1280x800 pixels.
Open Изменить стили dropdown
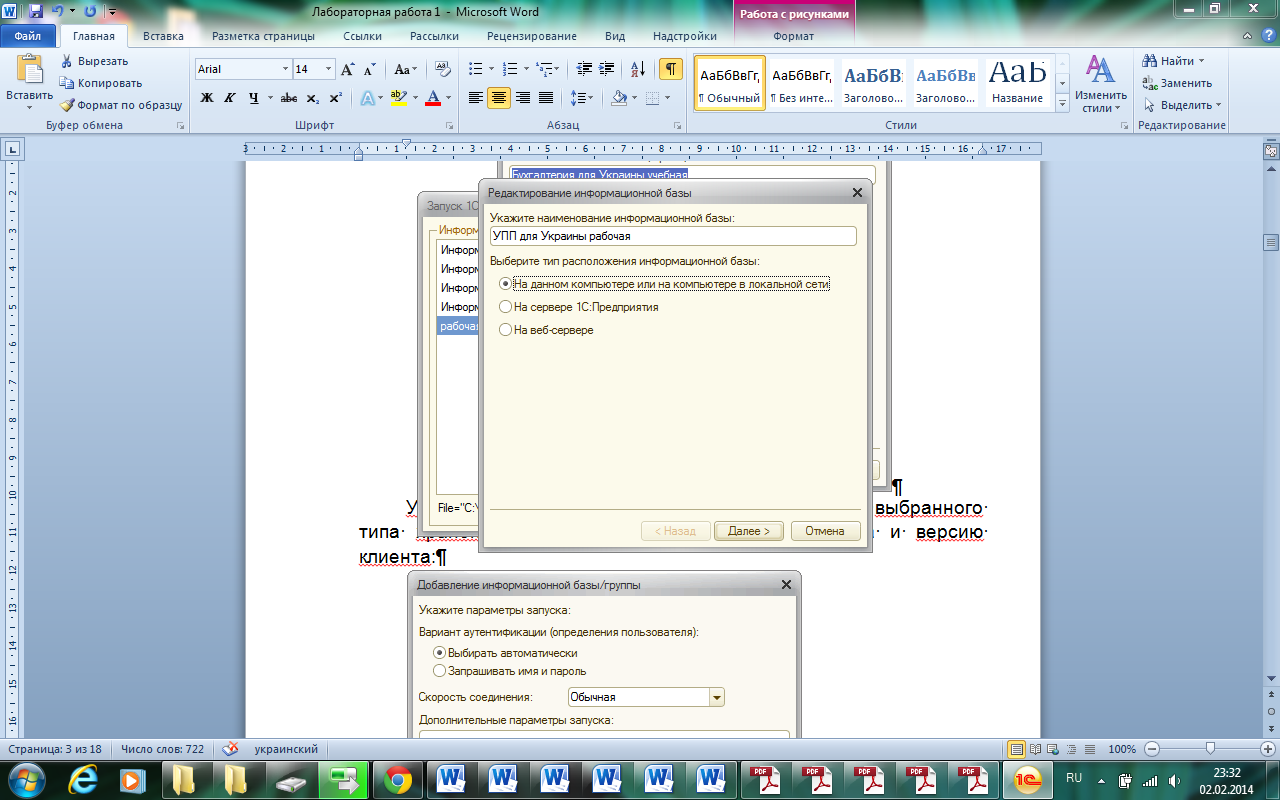pos(1100,84)
